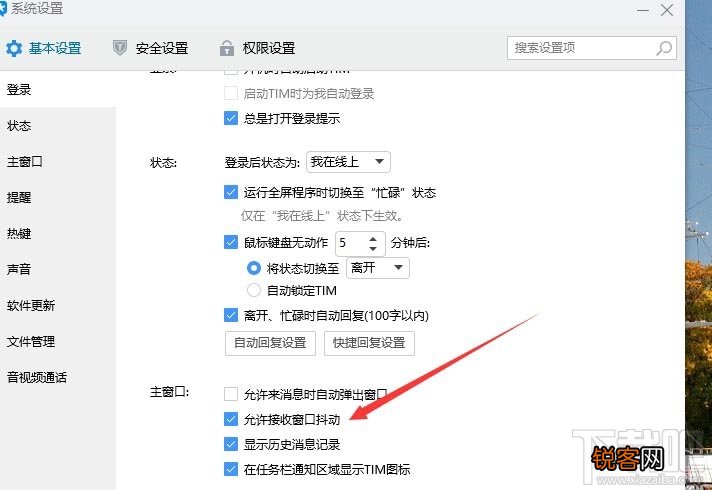Select 主窗口 in the sidebar
The width and height of the screenshot is (712, 490).
coord(58,161)
